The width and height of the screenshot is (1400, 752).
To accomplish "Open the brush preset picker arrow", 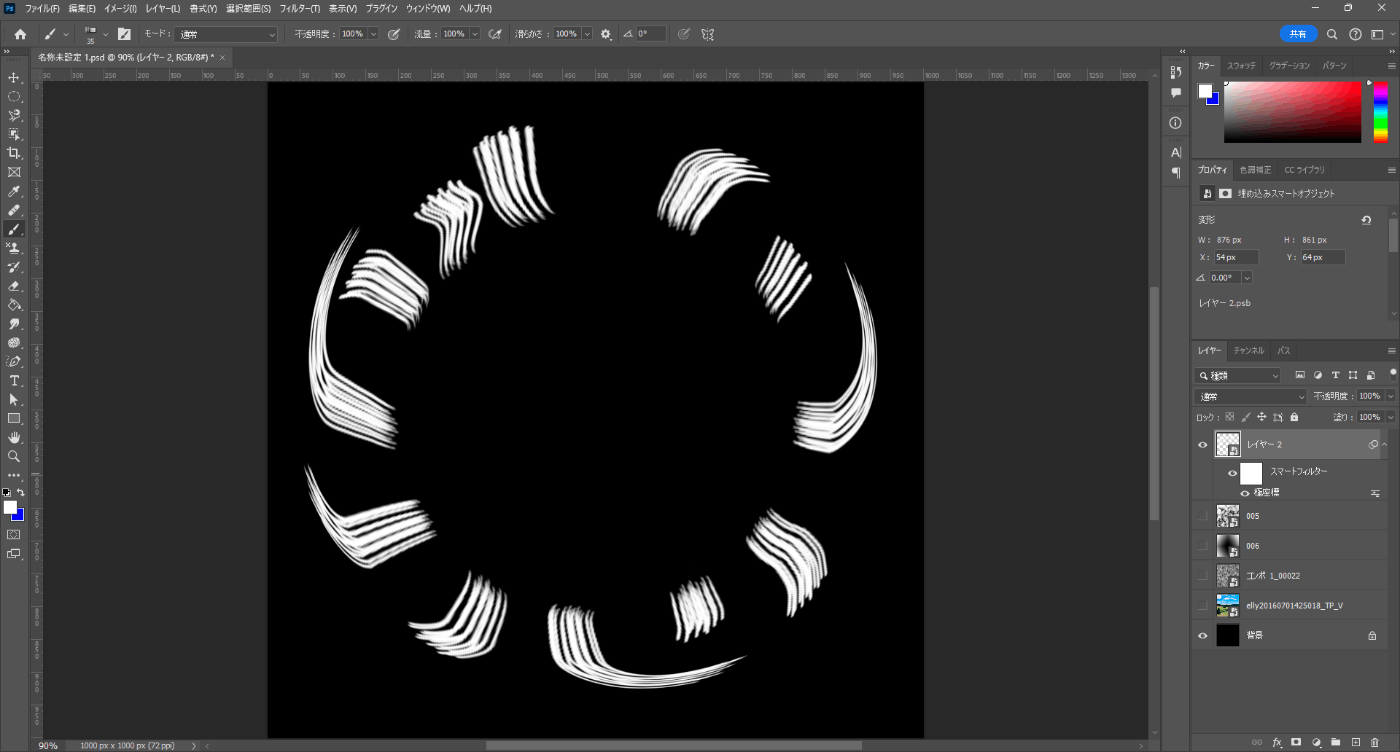I will point(104,34).
